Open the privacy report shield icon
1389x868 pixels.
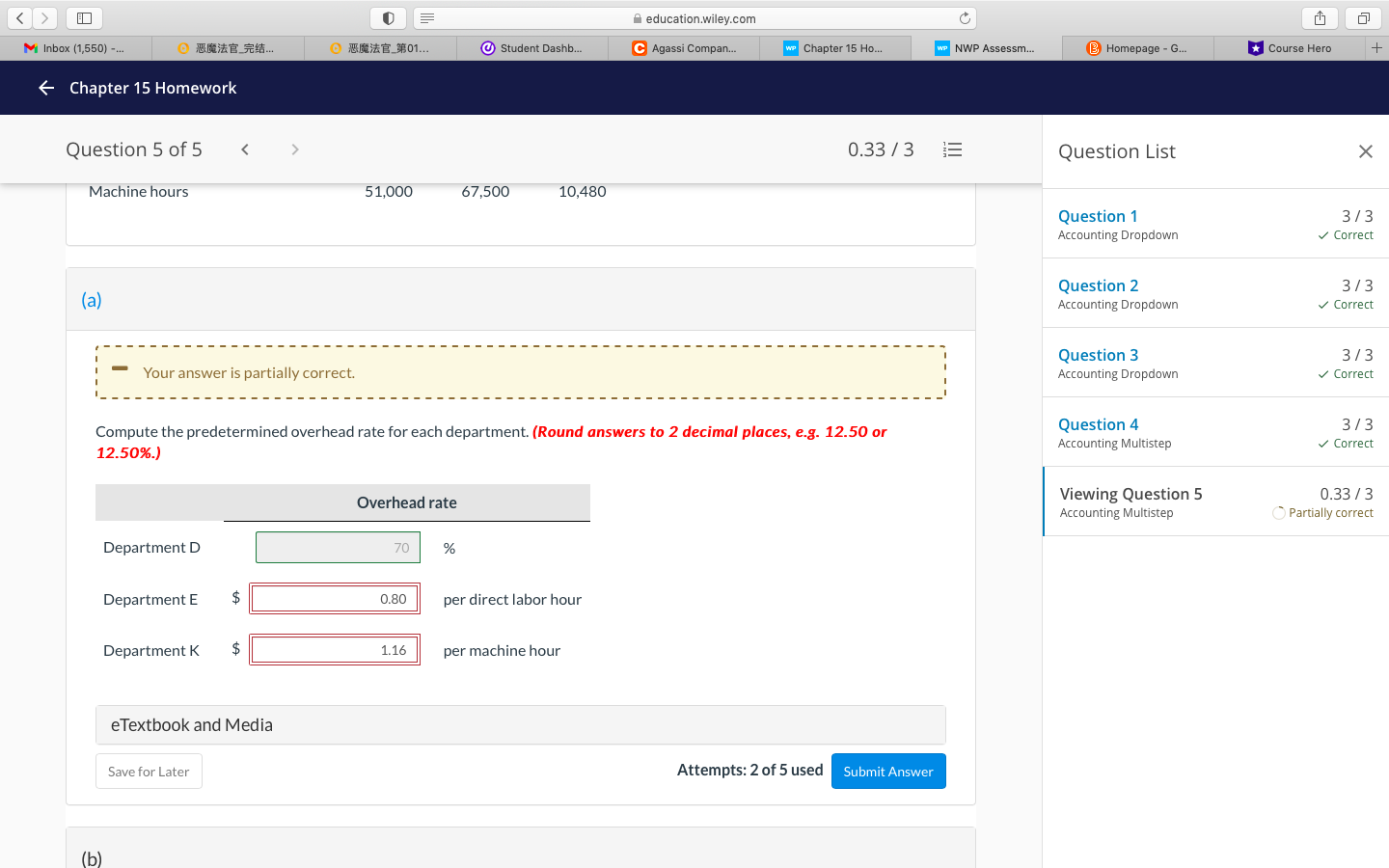pyautogui.click(x=388, y=18)
